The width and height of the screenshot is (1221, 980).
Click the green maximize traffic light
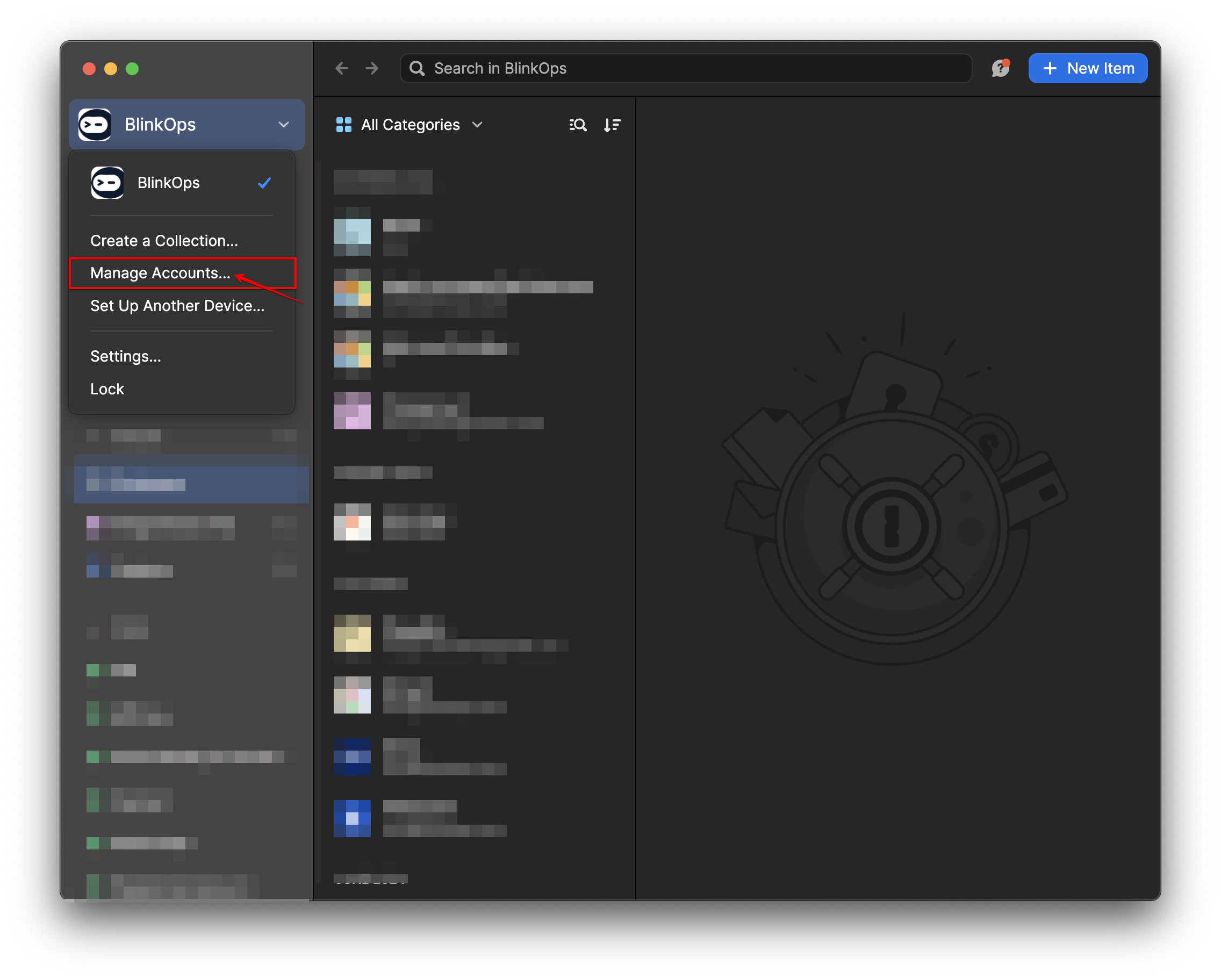[x=133, y=68]
